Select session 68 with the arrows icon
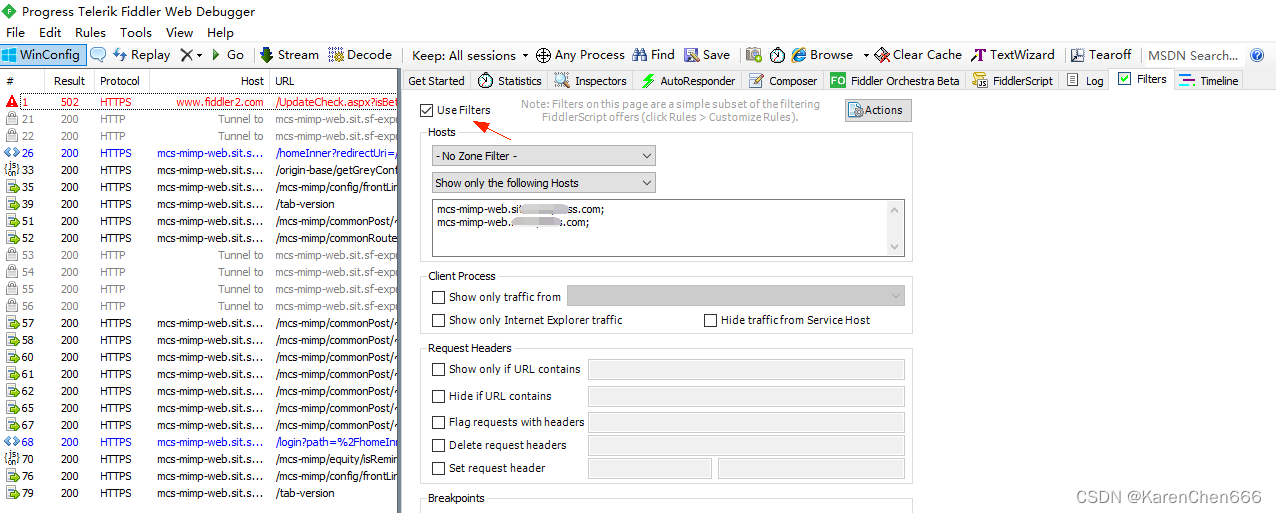1276x513 pixels. 200,442
